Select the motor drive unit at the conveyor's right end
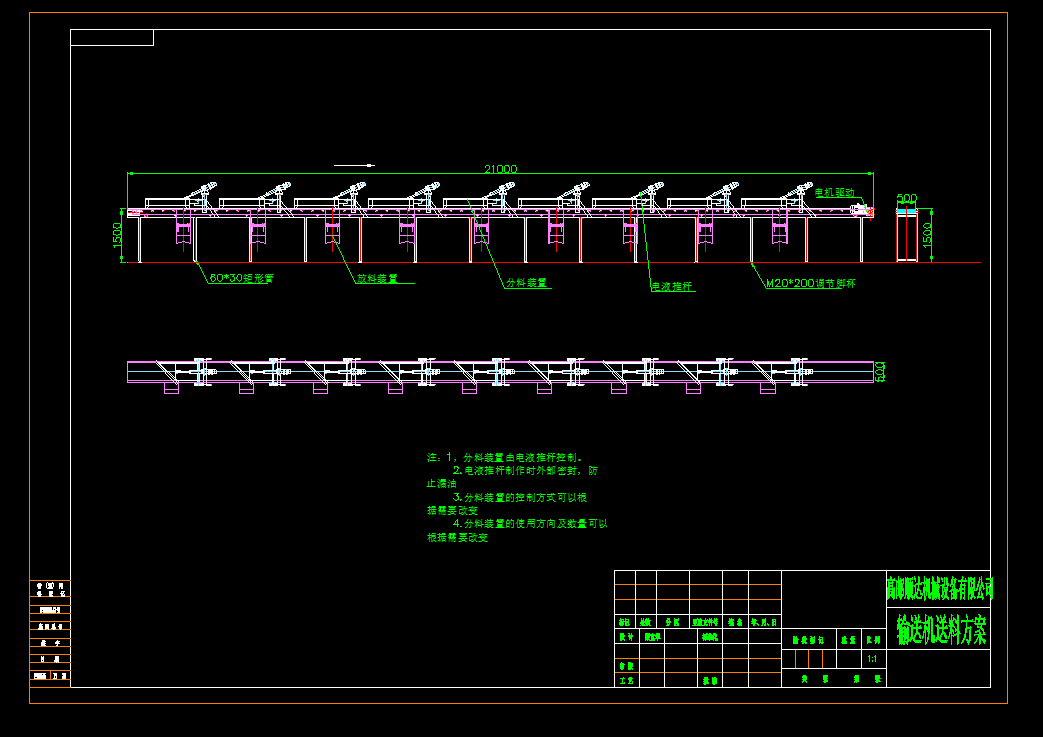This screenshot has width=1043, height=737. pyautogui.click(x=861, y=210)
